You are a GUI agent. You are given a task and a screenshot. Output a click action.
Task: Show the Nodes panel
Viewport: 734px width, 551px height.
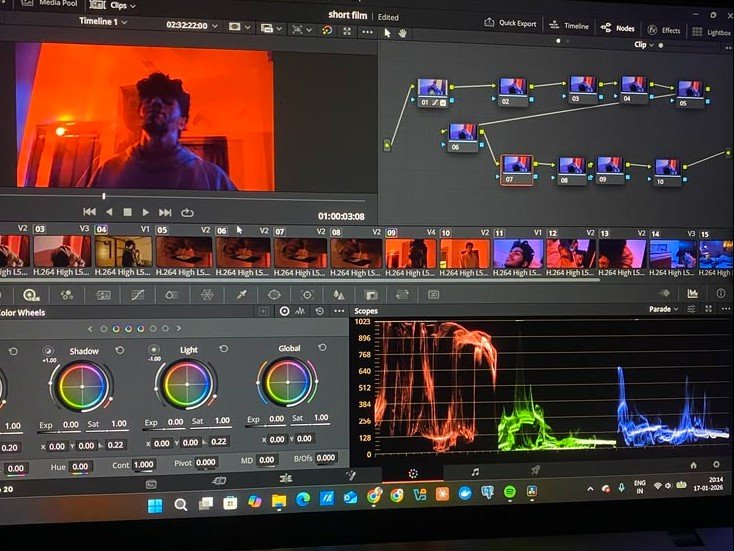(x=617, y=28)
